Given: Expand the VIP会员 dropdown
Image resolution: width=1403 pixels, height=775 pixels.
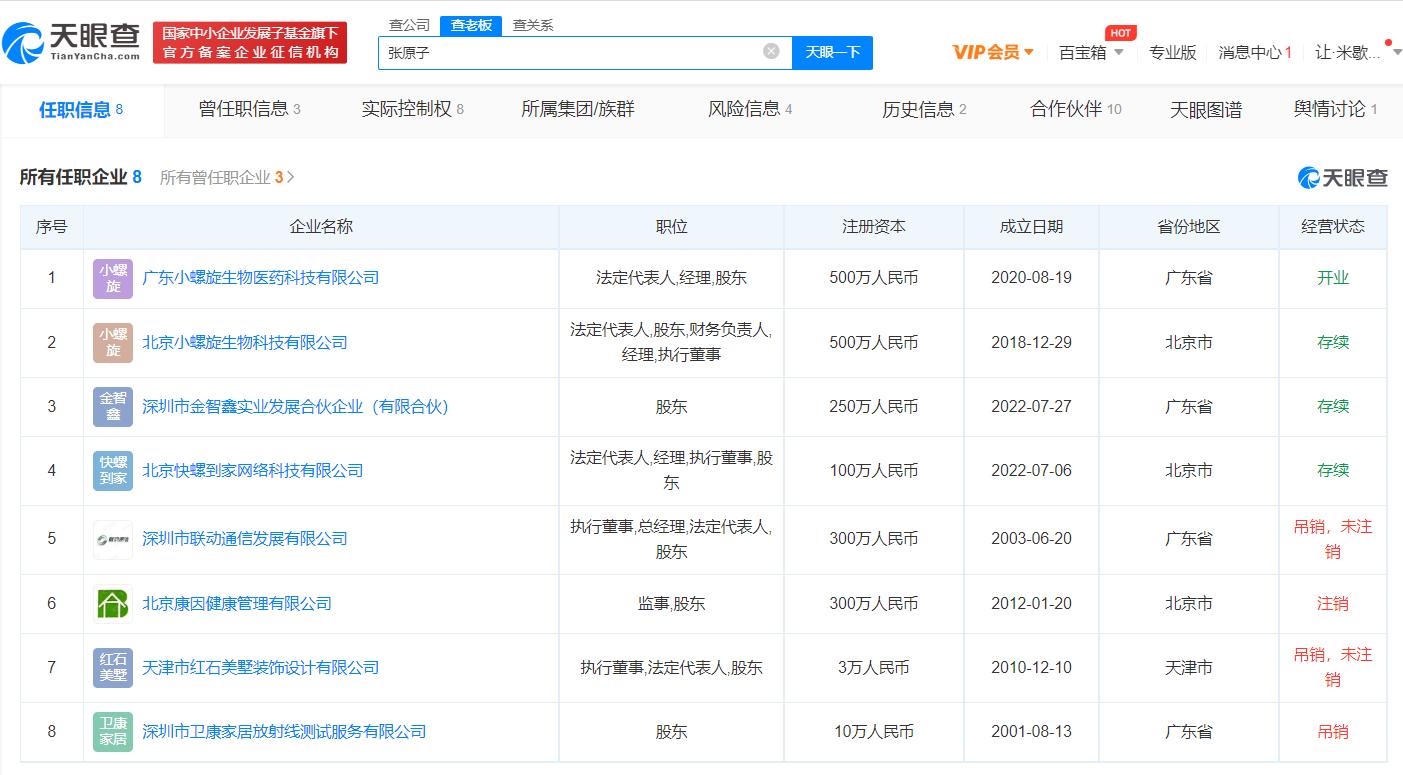Looking at the screenshot, I should tap(993, 52).
